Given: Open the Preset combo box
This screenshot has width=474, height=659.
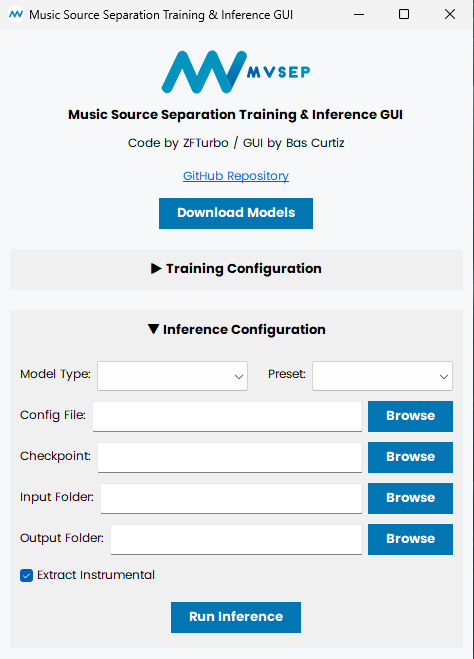Looking at the screenshot, I should [382, 376].
